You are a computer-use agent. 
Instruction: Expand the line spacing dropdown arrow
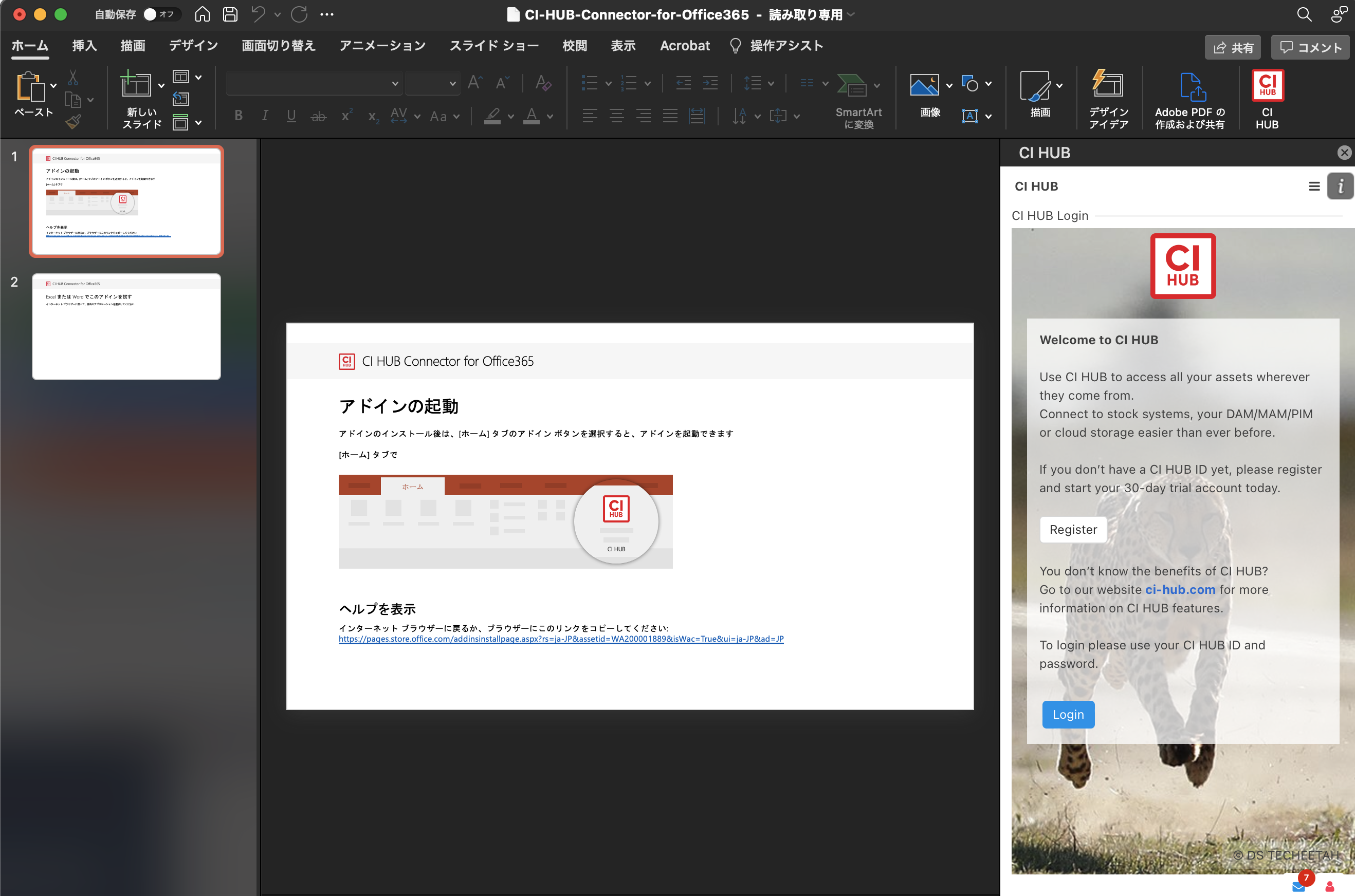pyautogui.click(x=771, y=84)
